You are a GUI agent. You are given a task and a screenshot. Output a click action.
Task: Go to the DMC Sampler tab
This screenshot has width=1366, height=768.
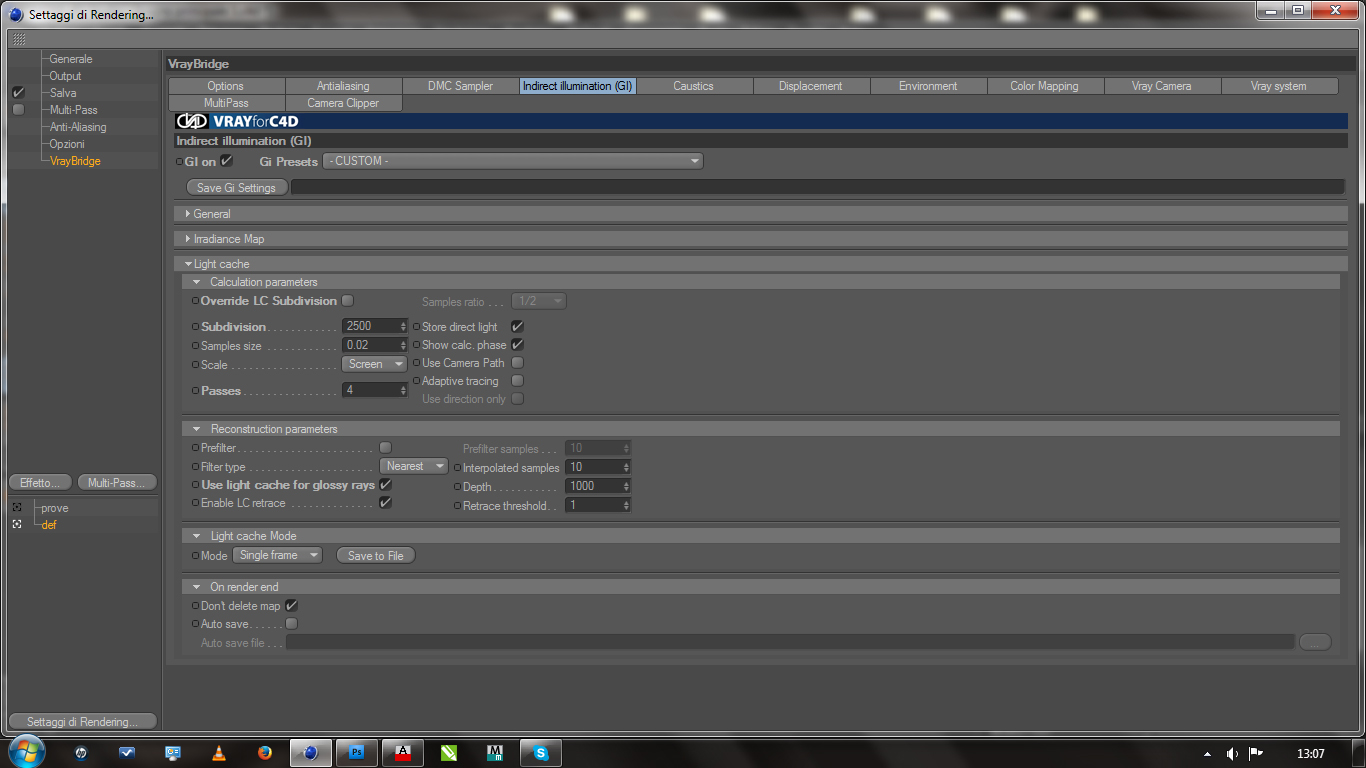coord(460,86)
